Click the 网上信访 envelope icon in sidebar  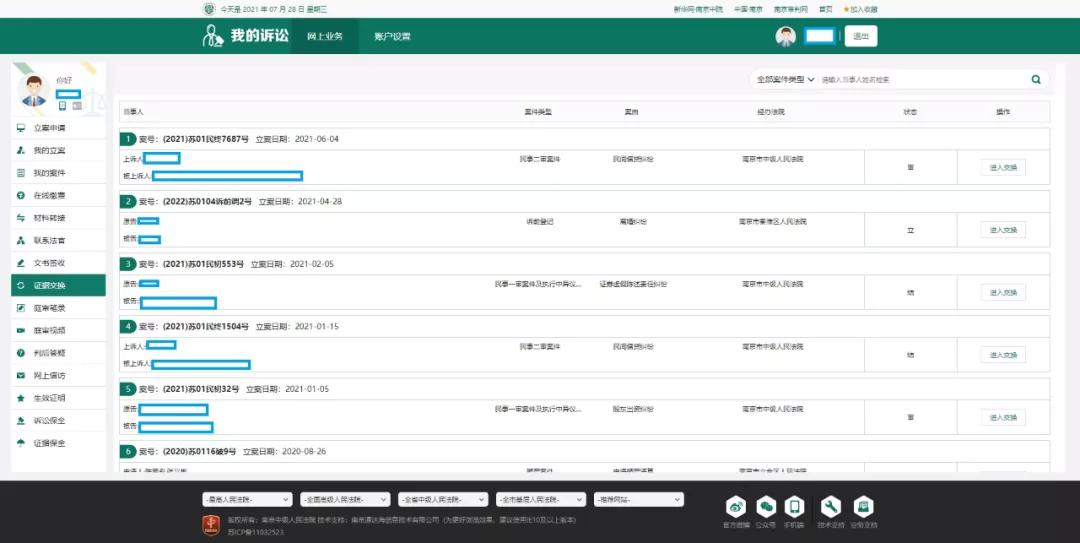point(21,376)
